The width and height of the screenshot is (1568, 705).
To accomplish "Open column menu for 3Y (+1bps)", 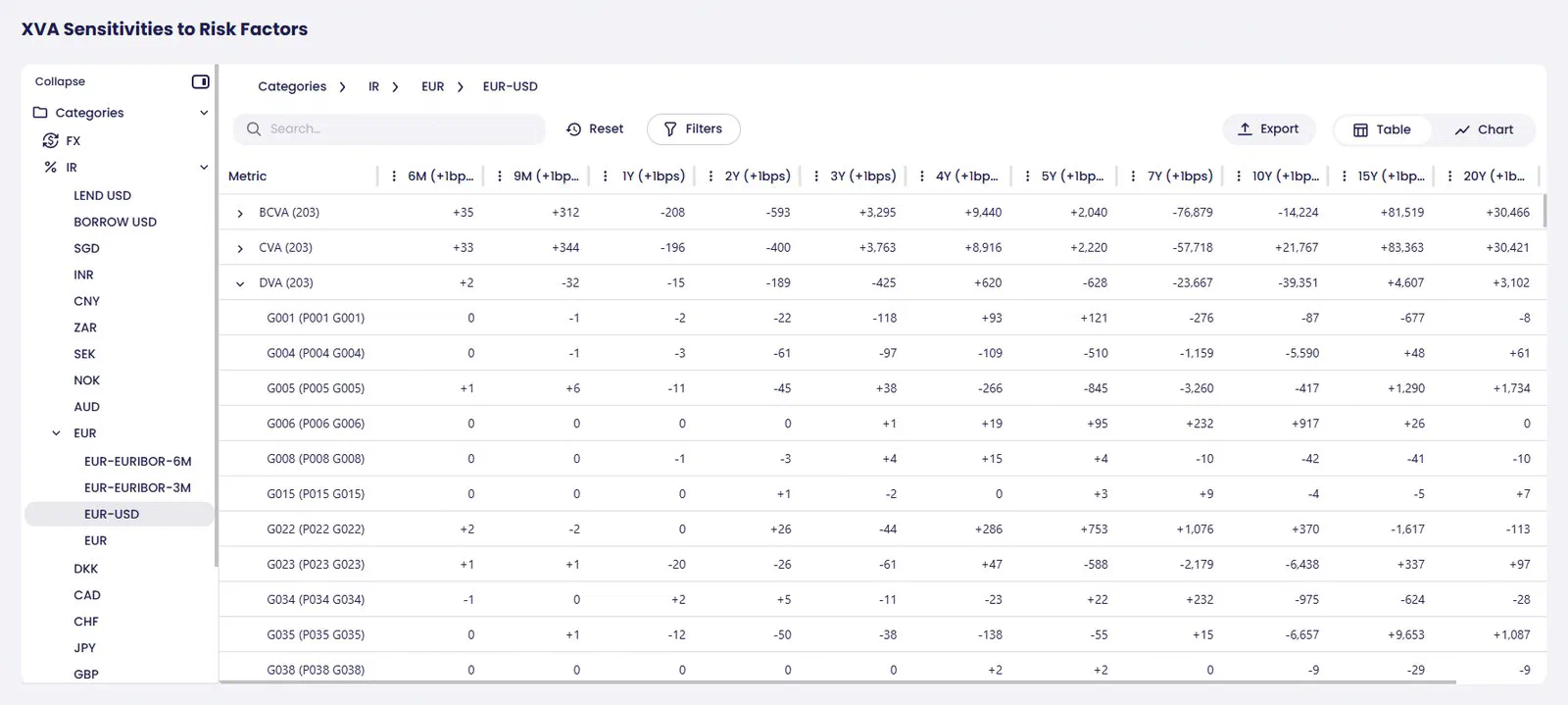I will pyautogui.click(x=816, y=176).
